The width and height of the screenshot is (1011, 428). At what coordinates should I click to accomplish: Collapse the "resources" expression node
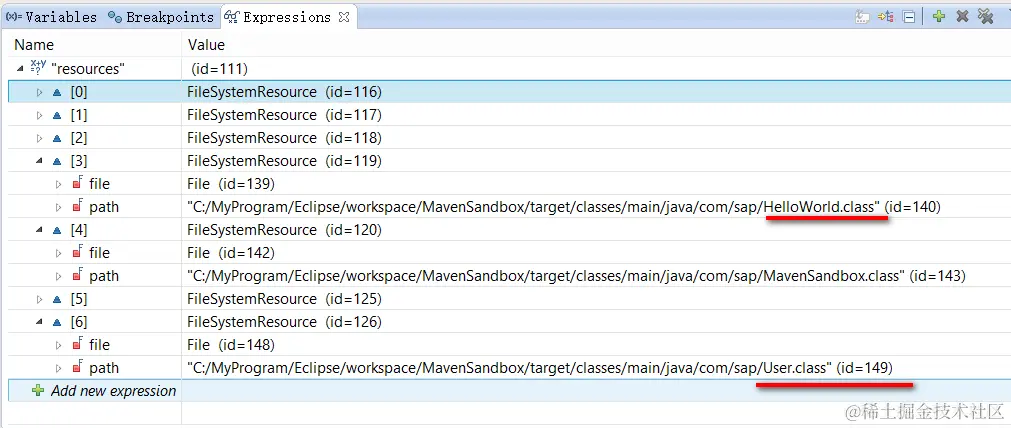coord(20,68)
